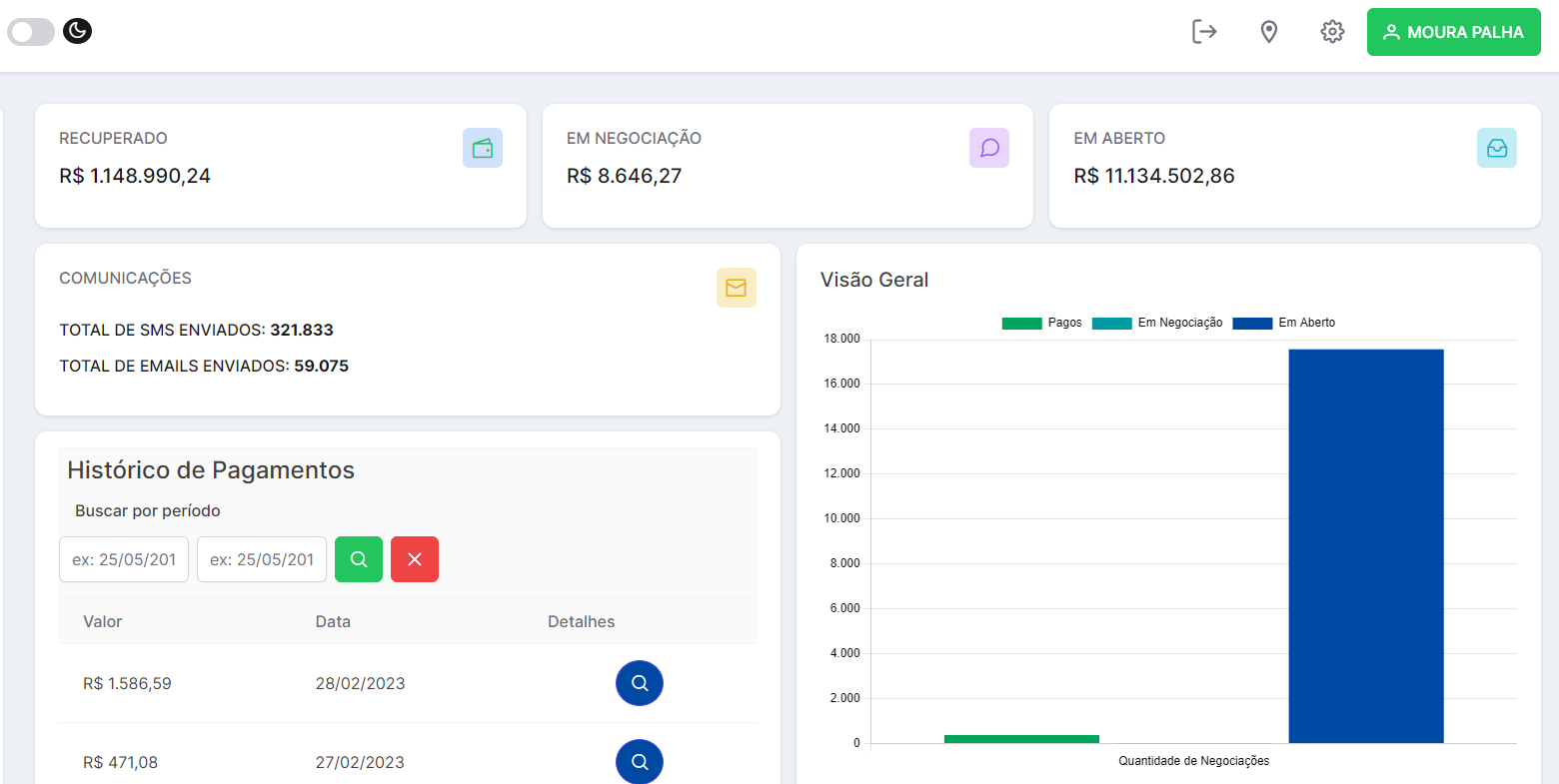Click the moon dark-theme icon
The image size is (1559, 784).
78,31
